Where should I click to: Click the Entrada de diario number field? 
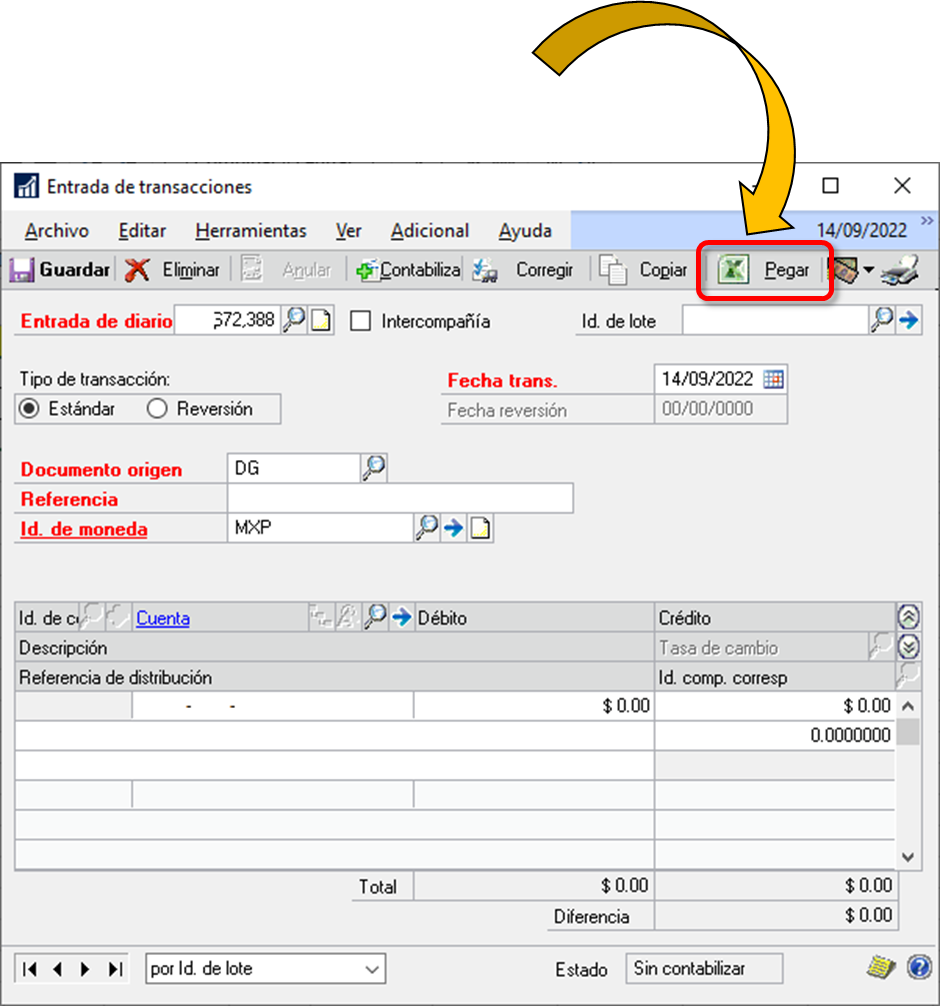228,320
